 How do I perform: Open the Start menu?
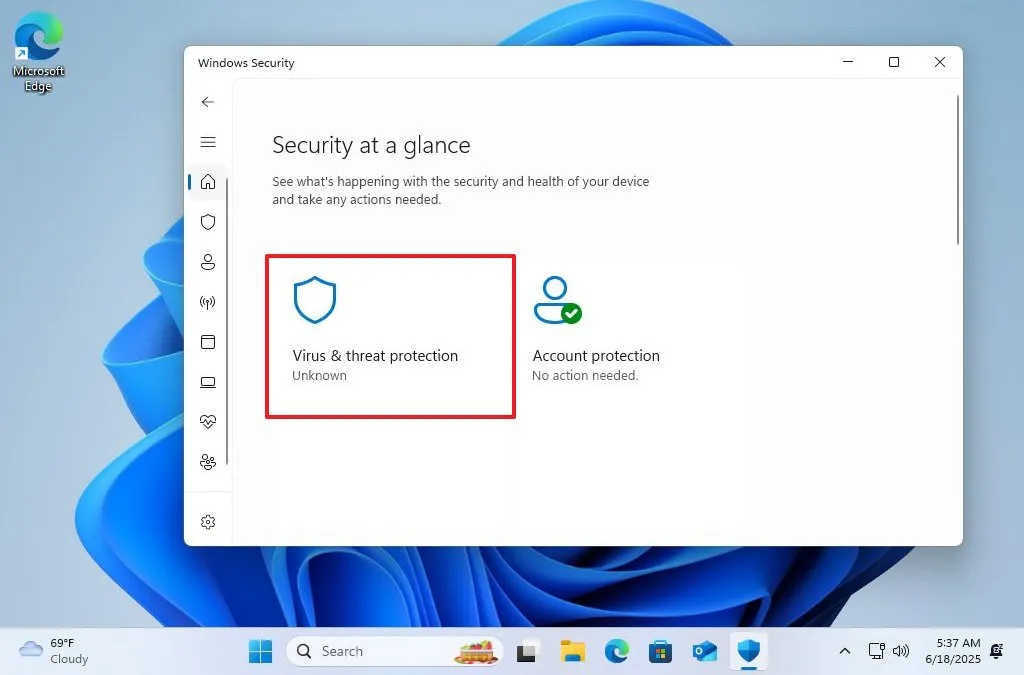click(x=260, y=651)
